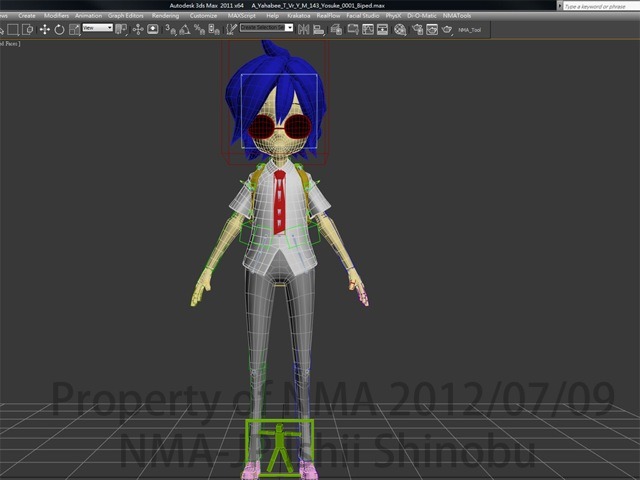Click NMA_Tool toolbar button
Screen dimensions: 640x480
pos(469,30)
